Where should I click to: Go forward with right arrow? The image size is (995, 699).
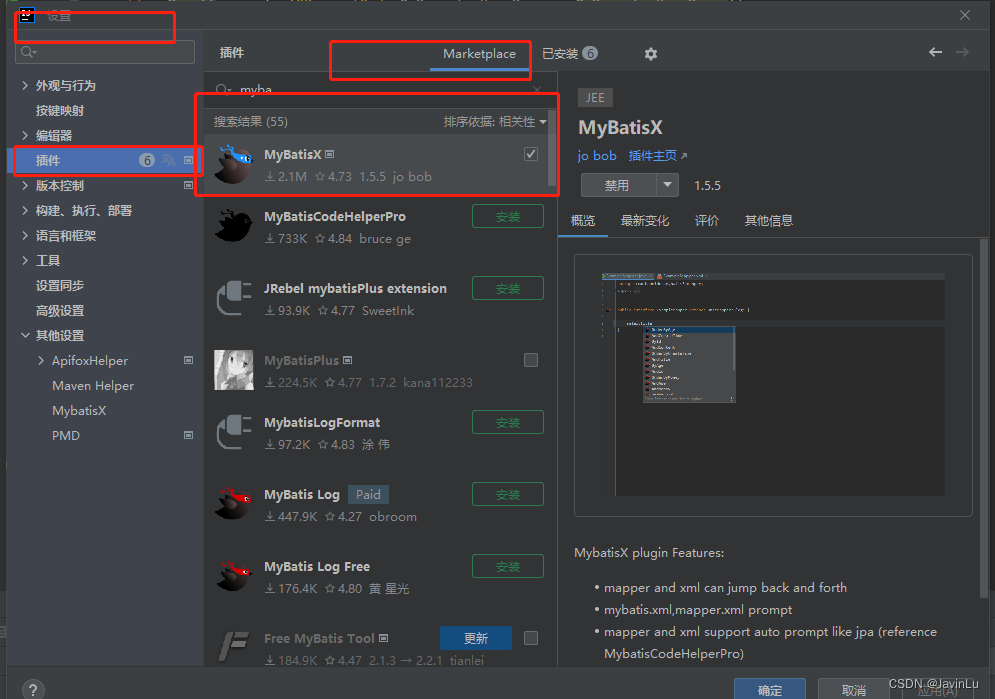(x=962, y=52)
